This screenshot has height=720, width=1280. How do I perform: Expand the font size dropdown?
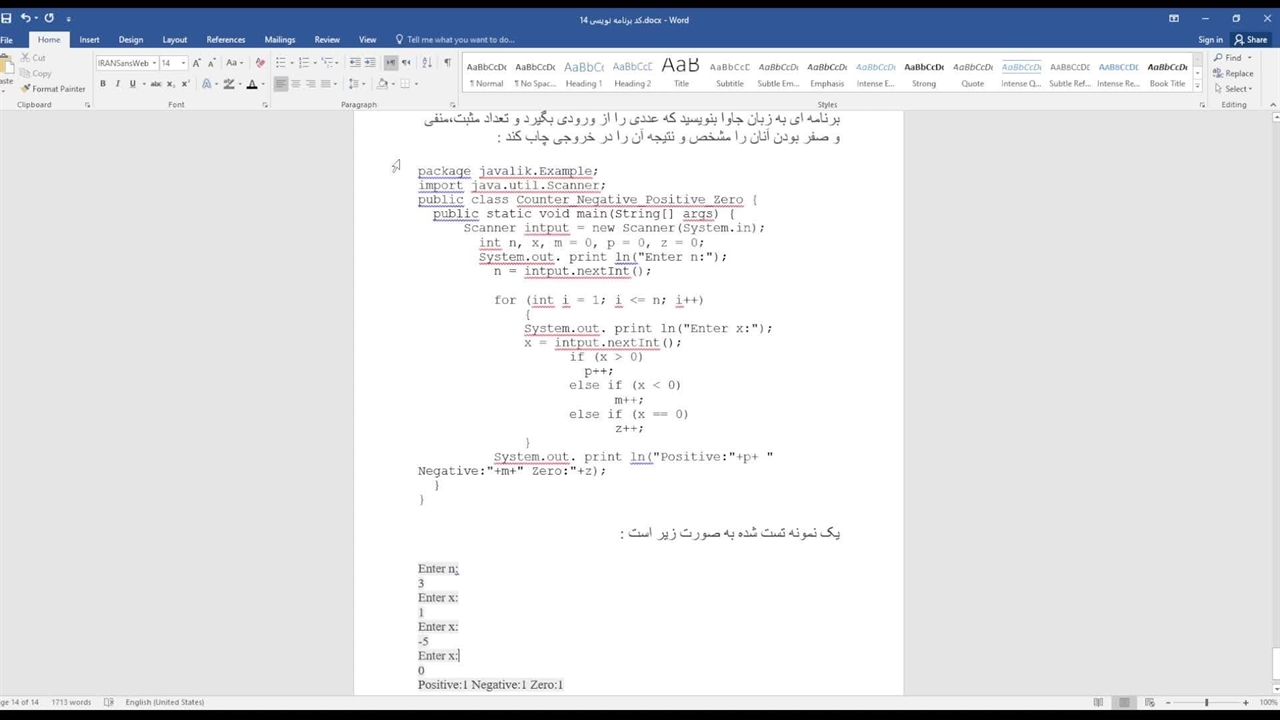click(x=183, y=63)
